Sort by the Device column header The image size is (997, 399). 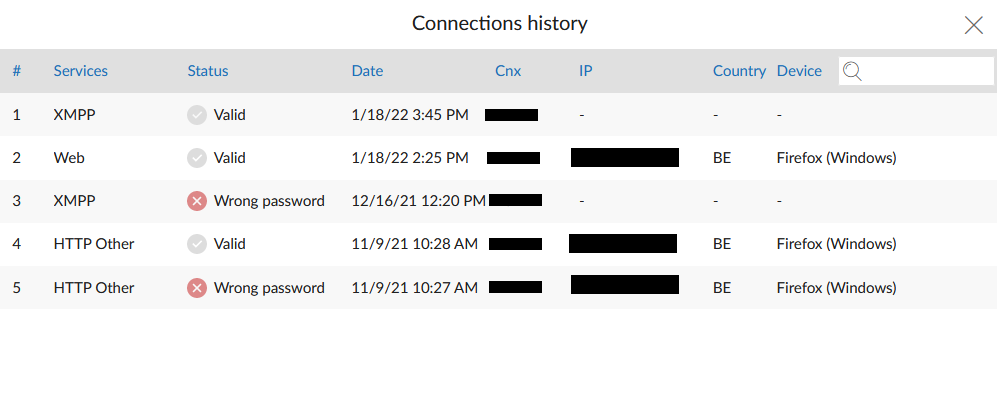(x=799, y=71)
